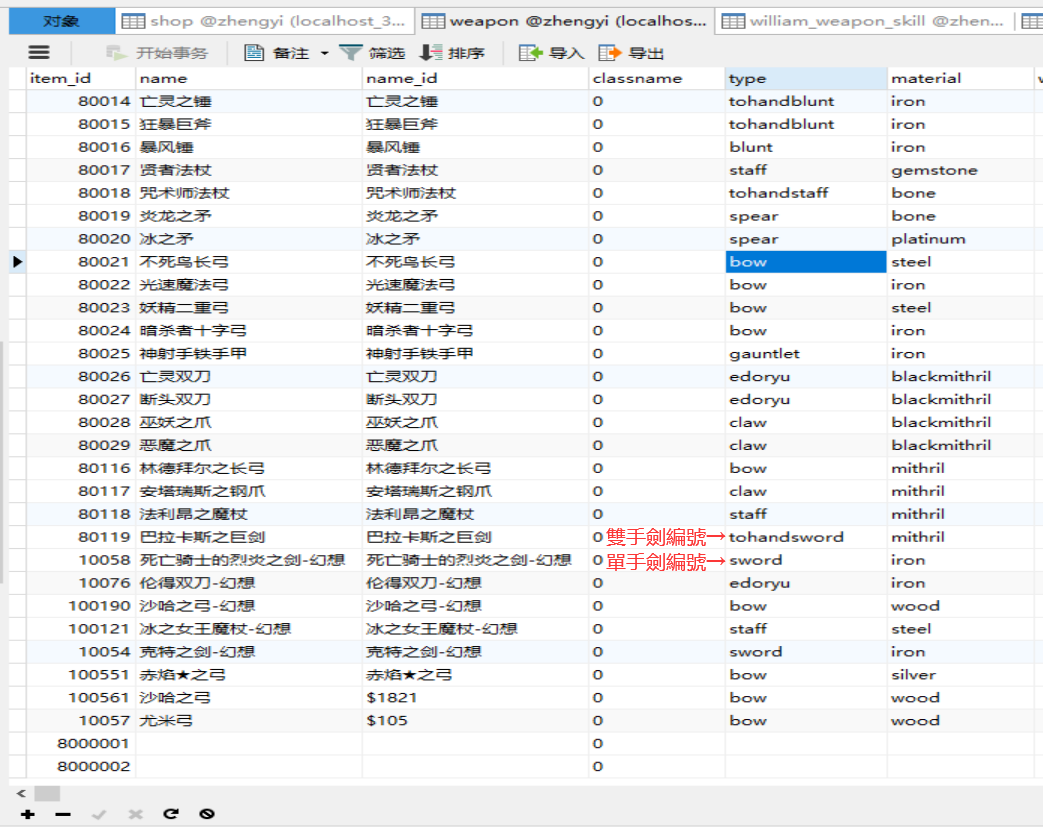Select the highlighted bow cell of row 80021
This screenshot has width=1043, height=827.
point(806,261)
